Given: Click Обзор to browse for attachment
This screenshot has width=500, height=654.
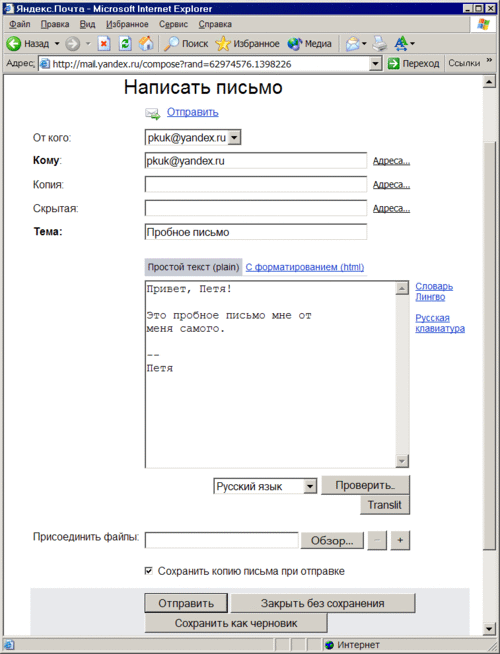Looking at the screenshot, I should click(332, 541).
